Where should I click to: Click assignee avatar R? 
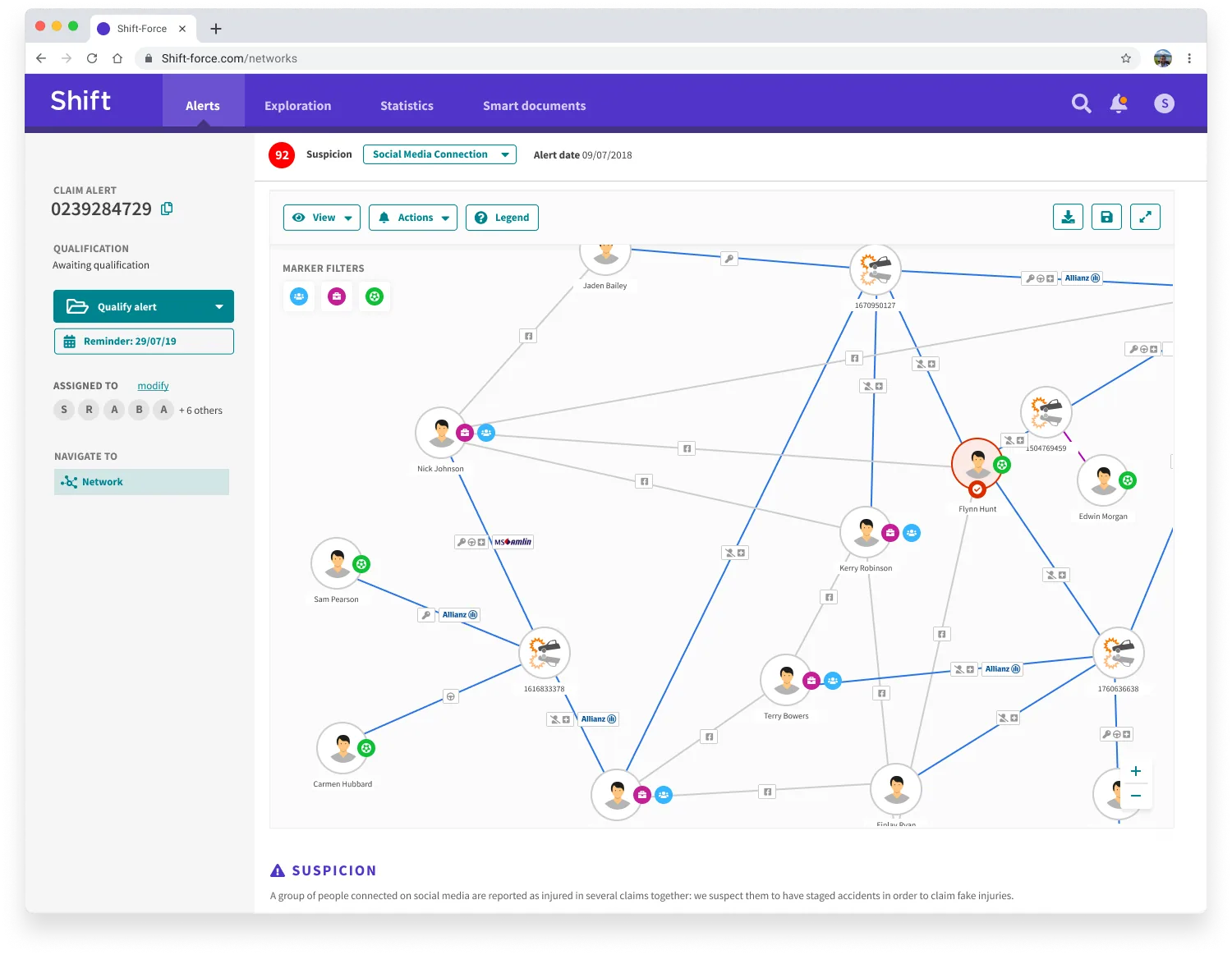point(89,410)
